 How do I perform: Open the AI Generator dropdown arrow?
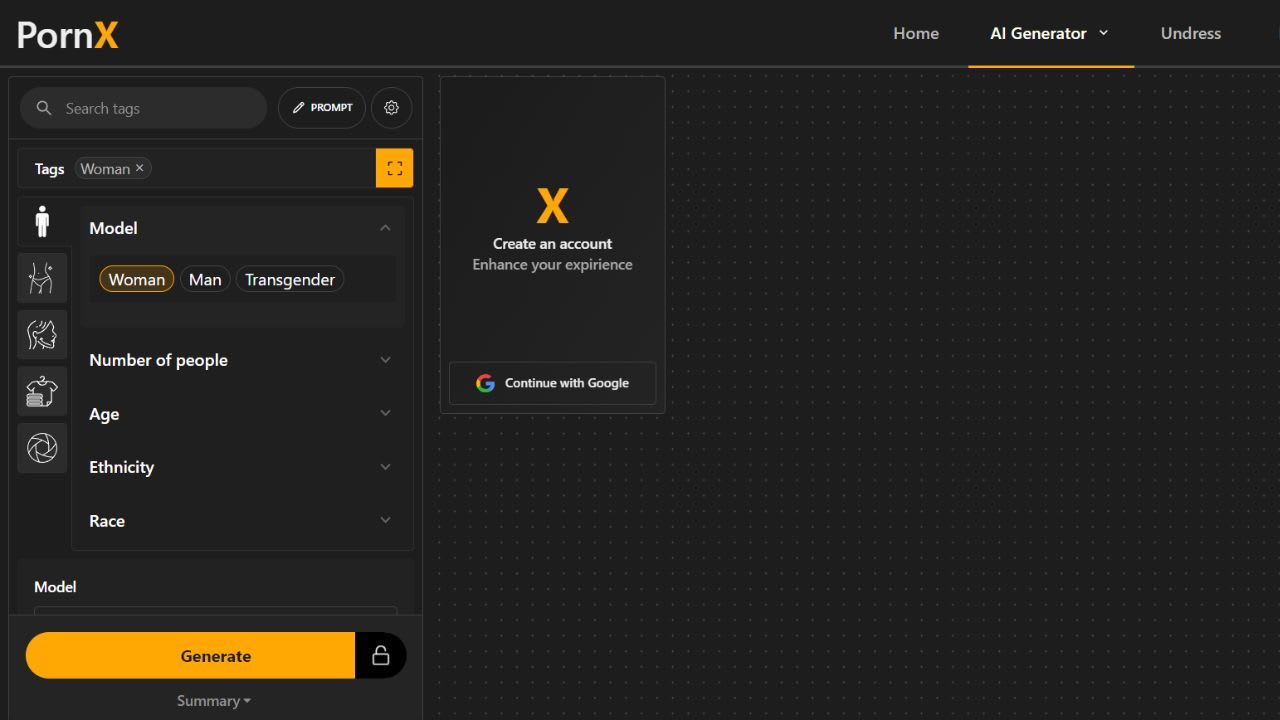1104,33
